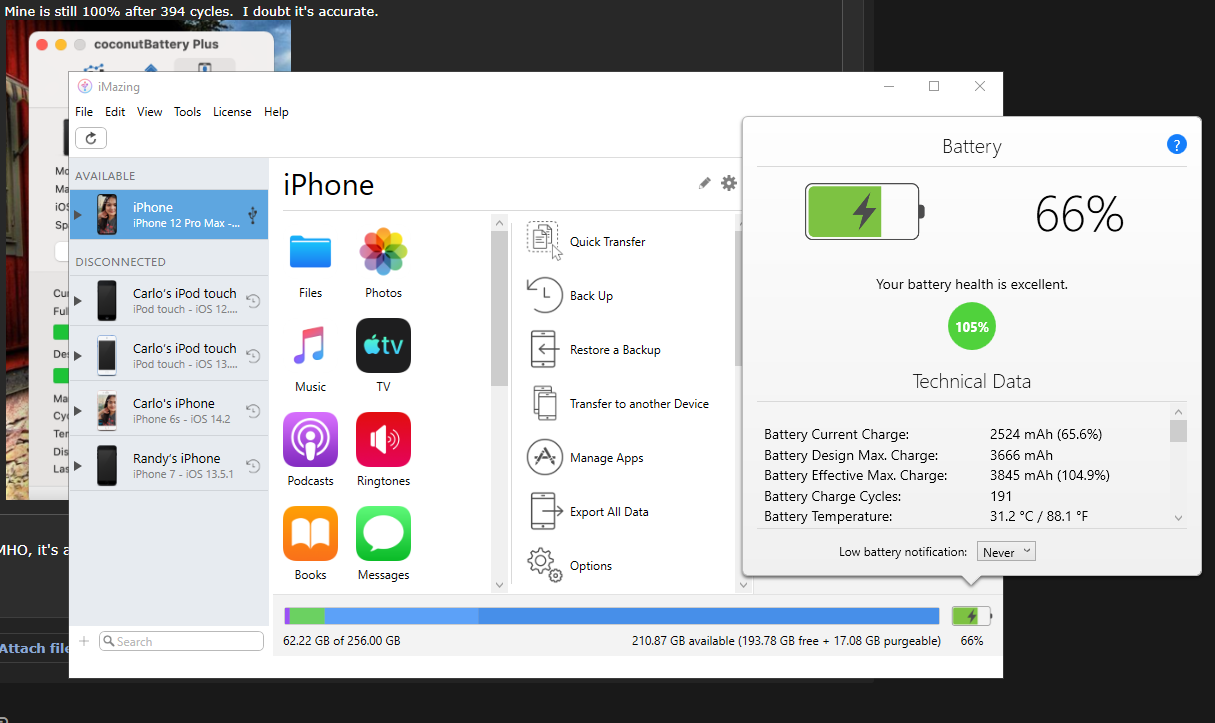Click the Attach file link in the forum page

(x=34, y=648)
